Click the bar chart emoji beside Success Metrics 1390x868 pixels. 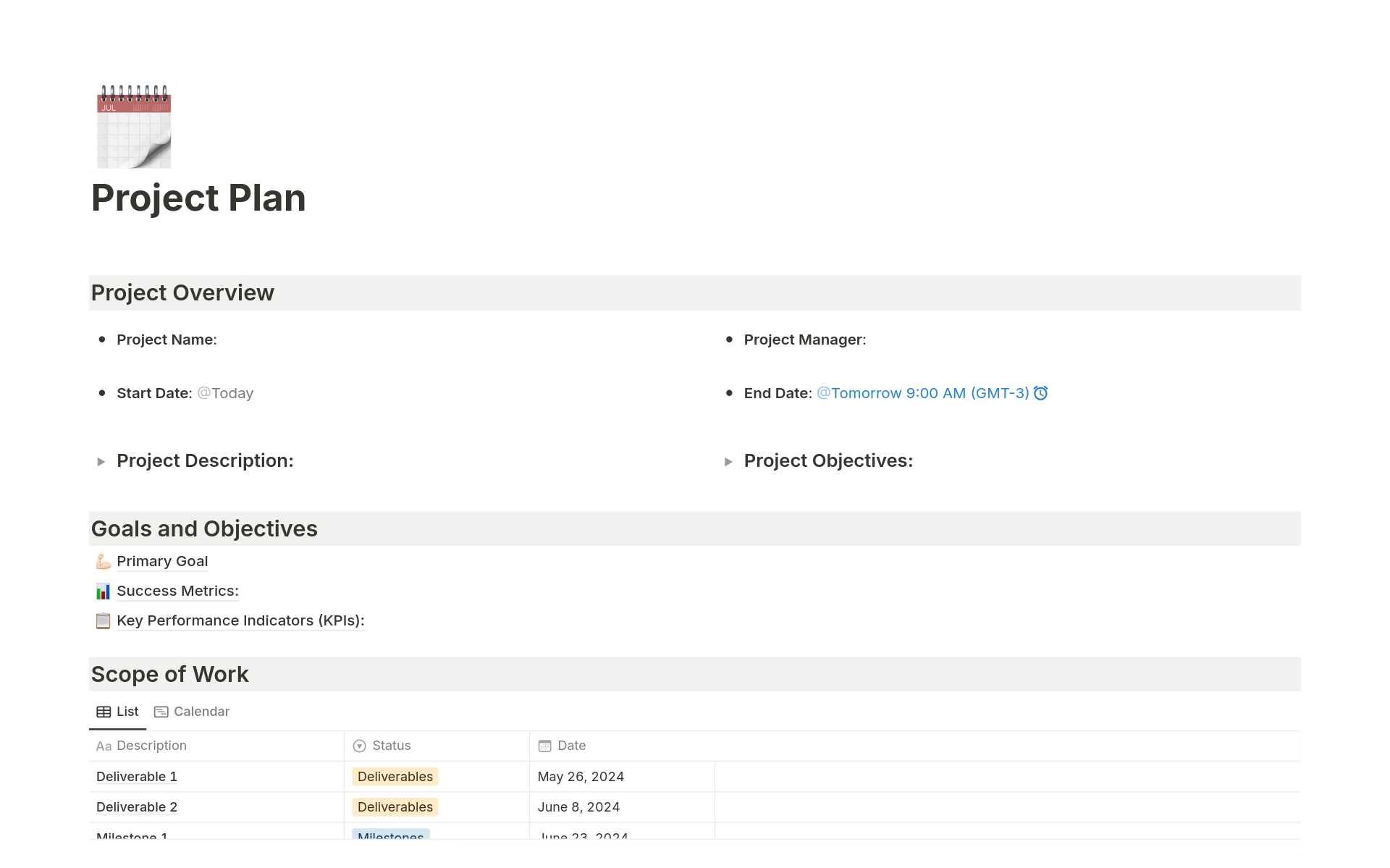tap(102, 591)
